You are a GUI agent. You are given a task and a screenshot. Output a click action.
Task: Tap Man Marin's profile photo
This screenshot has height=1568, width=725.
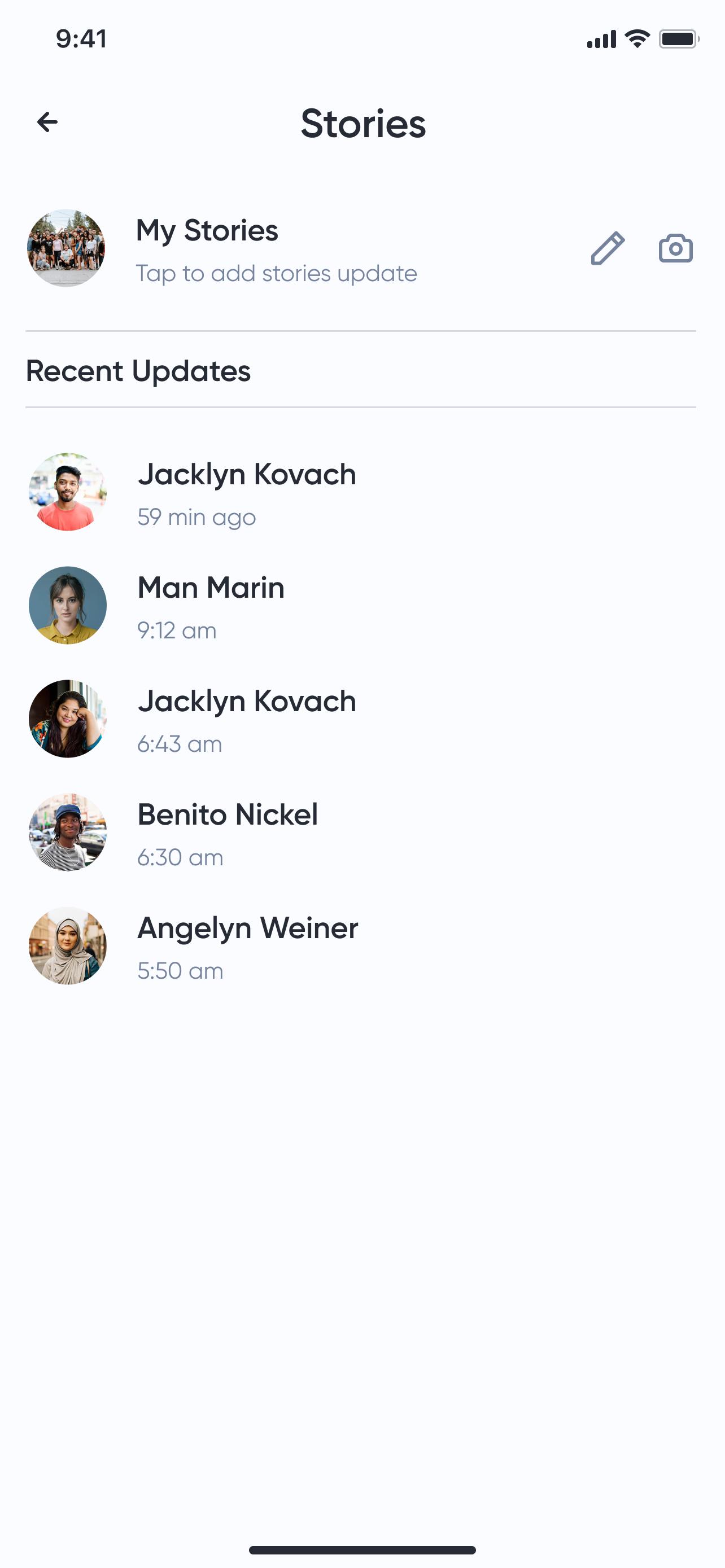tap(68, 606)
